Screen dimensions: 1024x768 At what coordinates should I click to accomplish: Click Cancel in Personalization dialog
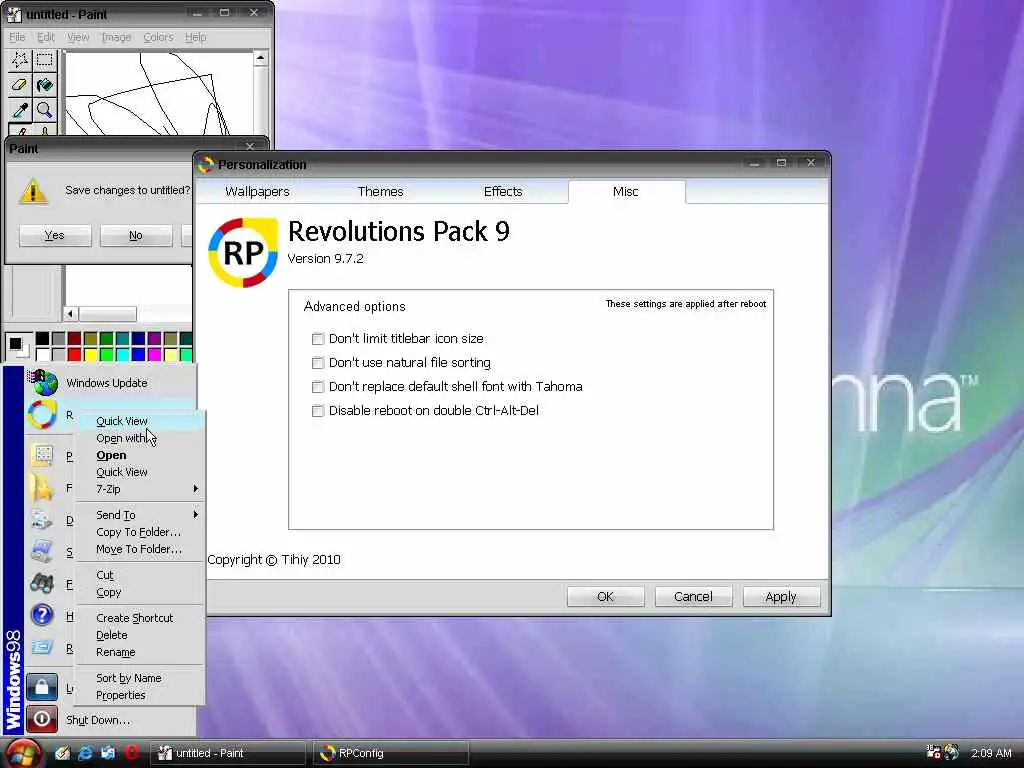(693, 596)
